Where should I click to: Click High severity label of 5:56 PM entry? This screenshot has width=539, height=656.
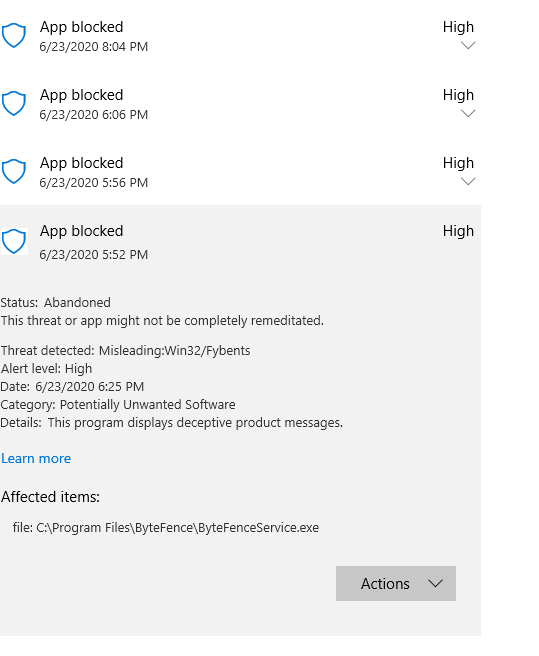pos(458,163)
